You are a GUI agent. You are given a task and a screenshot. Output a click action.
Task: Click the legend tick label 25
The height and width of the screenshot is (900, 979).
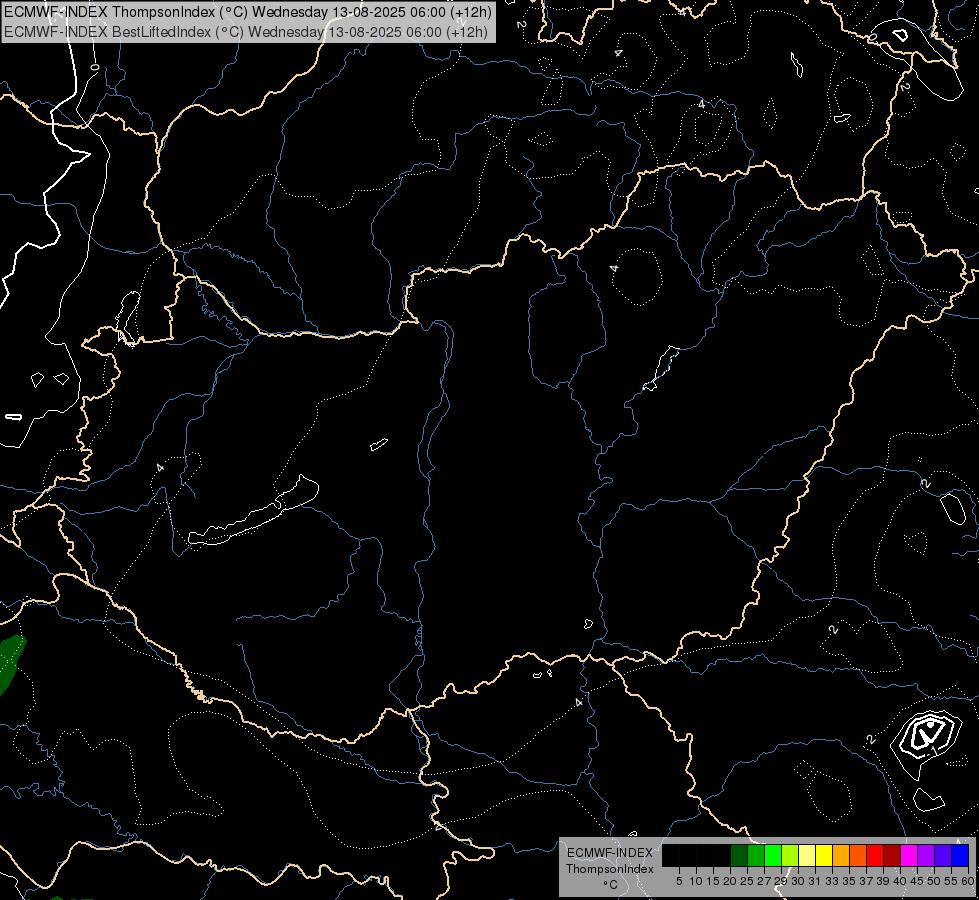[x=747, y=881]
